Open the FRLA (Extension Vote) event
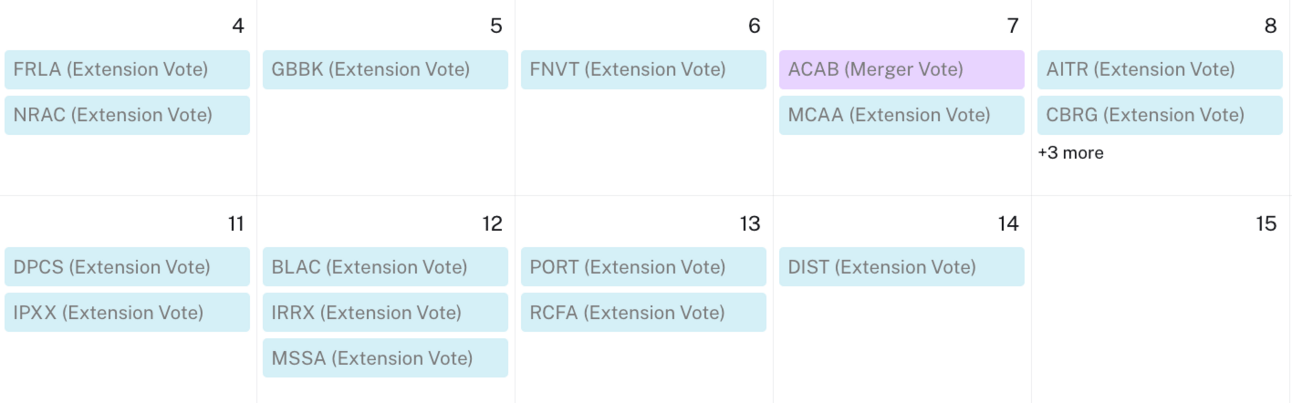The width and height of the screenshot is (1292, 403). pos(127,70)
